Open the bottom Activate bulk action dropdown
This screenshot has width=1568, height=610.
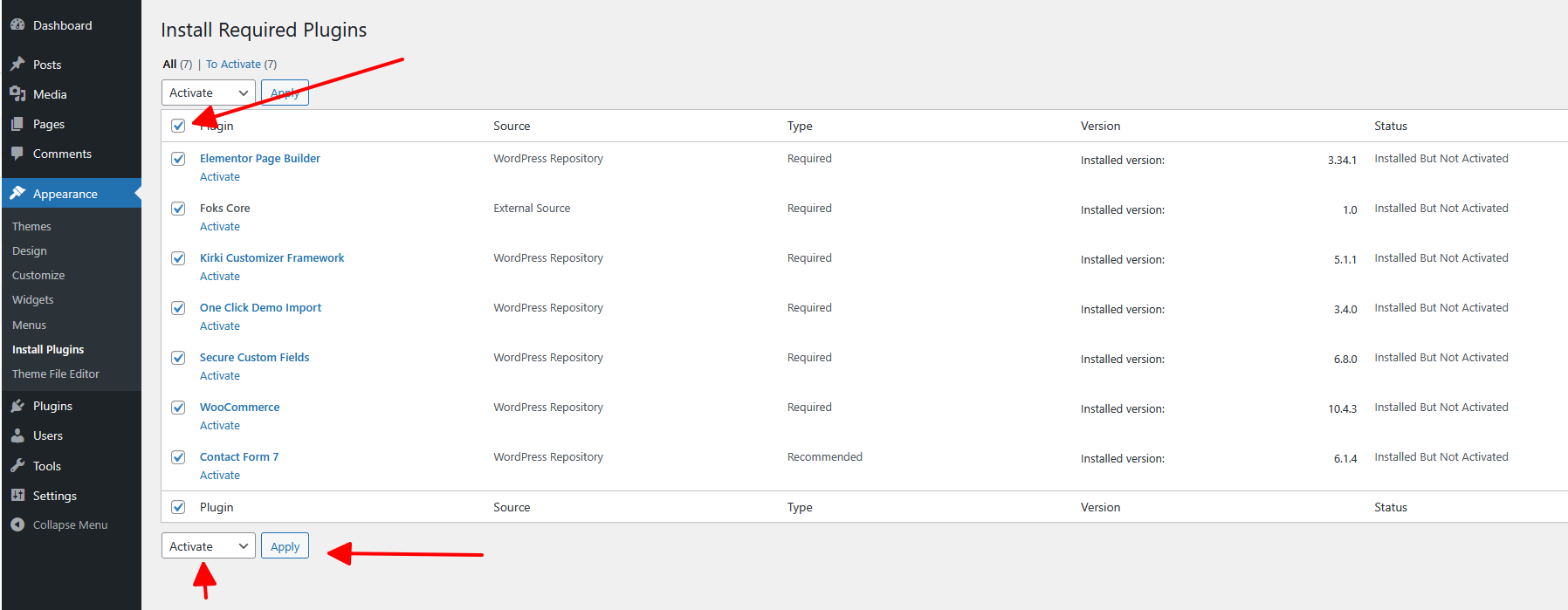[209, 546]
